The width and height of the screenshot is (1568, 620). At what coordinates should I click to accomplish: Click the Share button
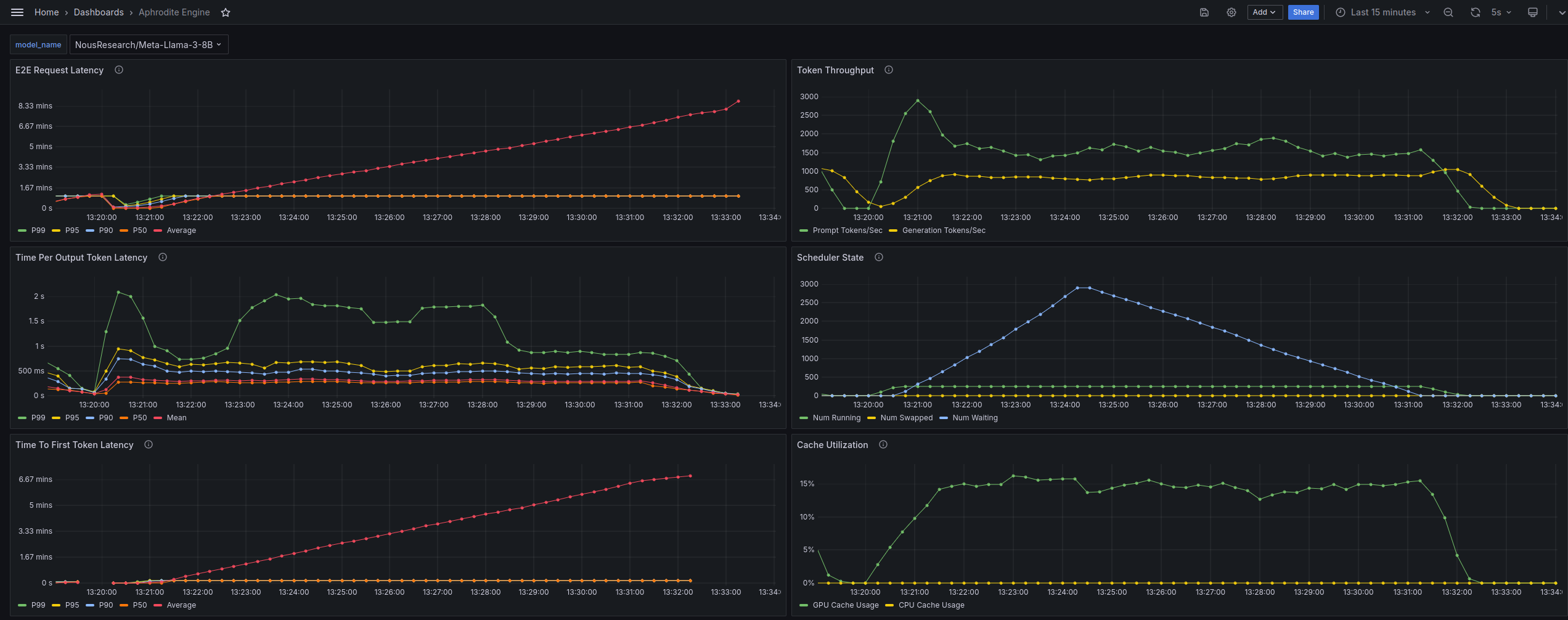click(1303, 12)
